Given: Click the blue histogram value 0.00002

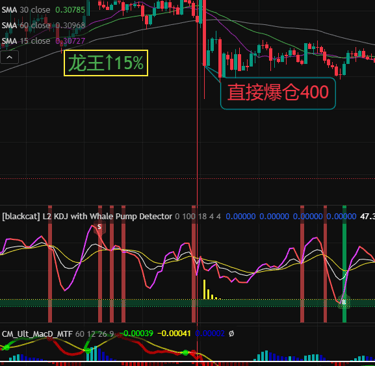Looking at the screenshot, I should [x=210, y=333].
